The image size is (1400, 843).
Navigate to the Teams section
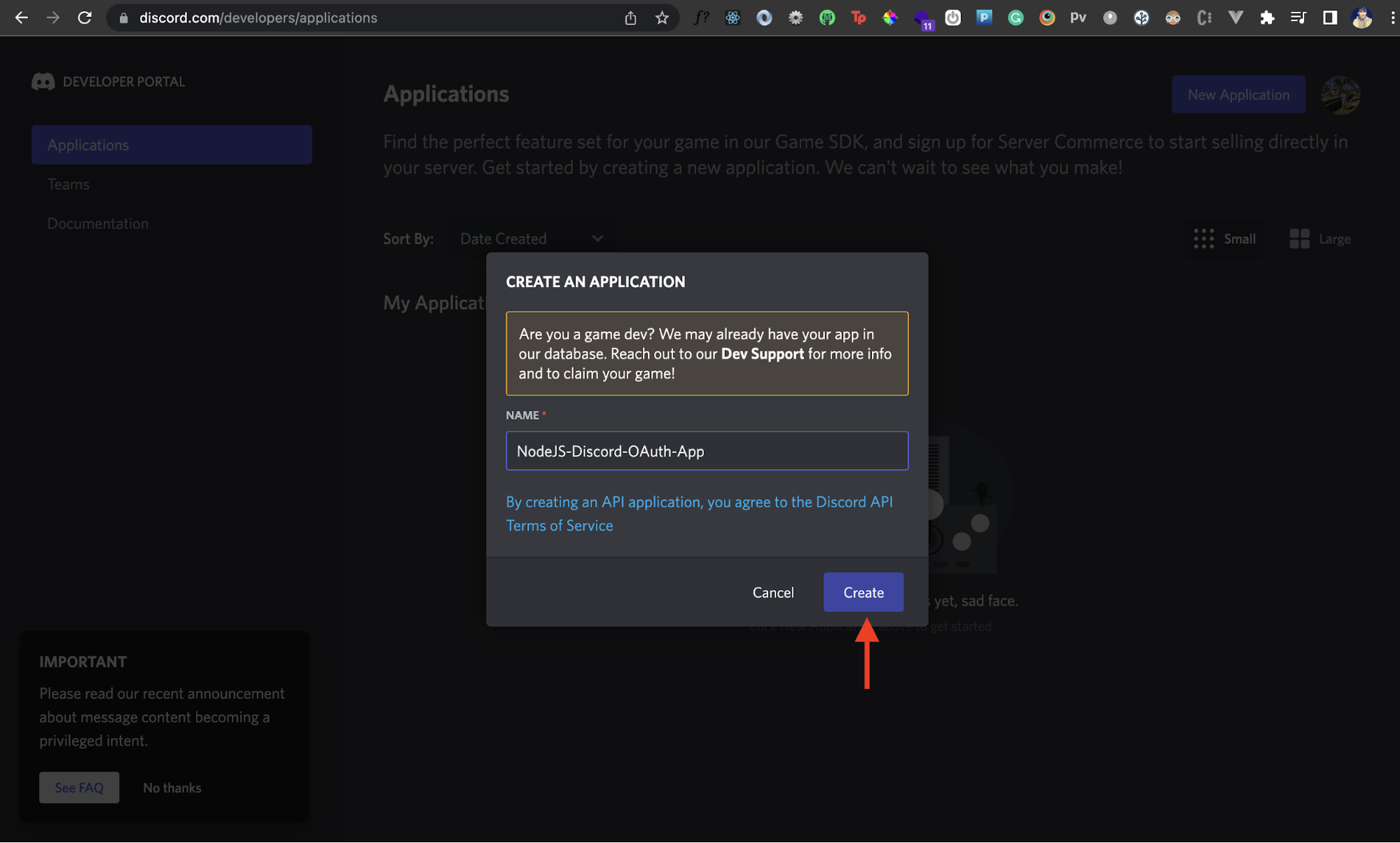click(68, 184)
